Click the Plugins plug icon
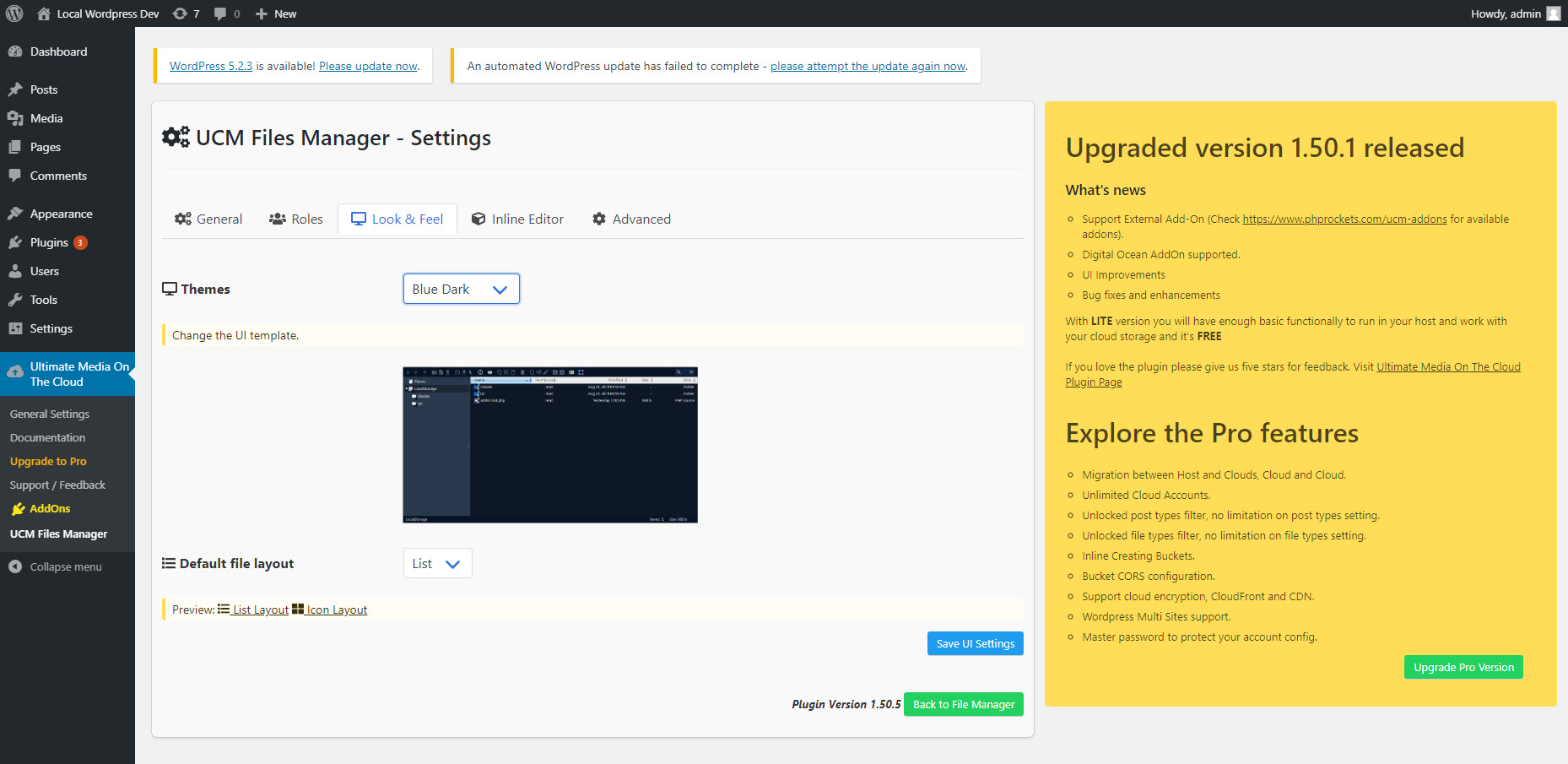This screenshot has height=764, width=1568. click(15, 242)
